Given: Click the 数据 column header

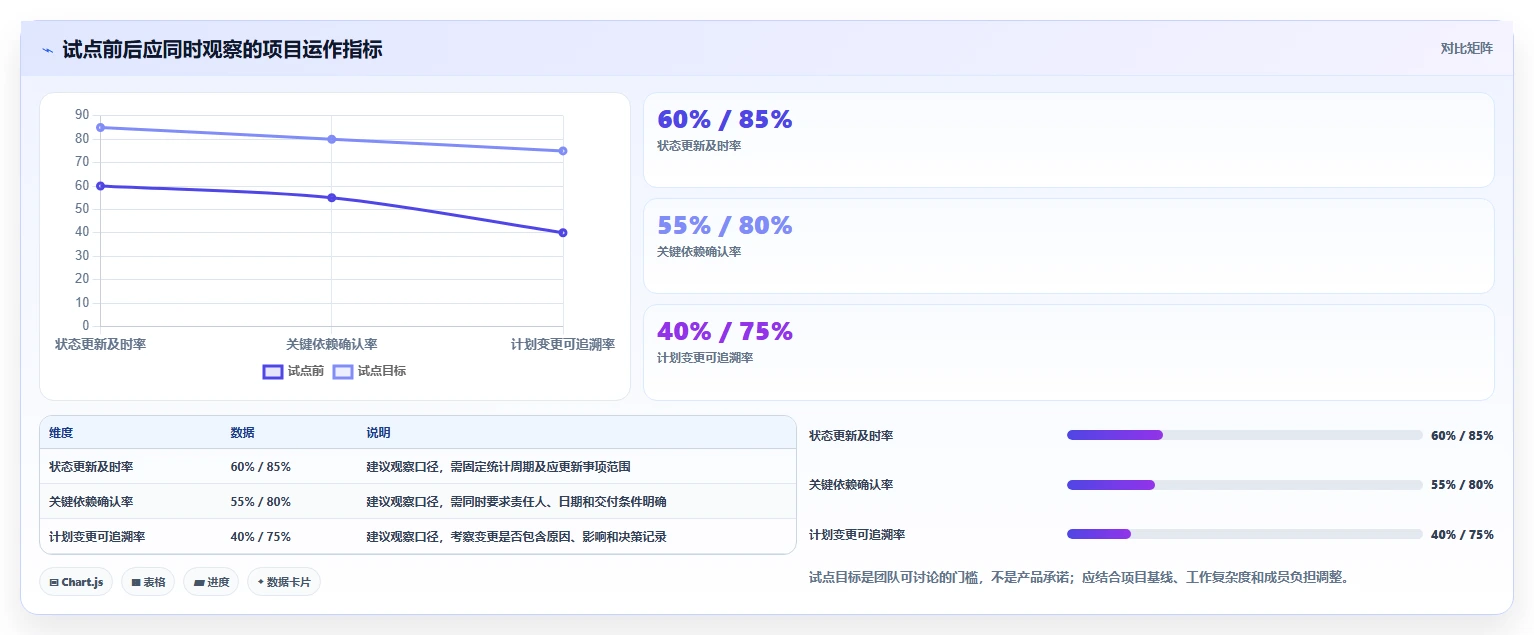Looking at the screenshot, I should click(242, 433).
